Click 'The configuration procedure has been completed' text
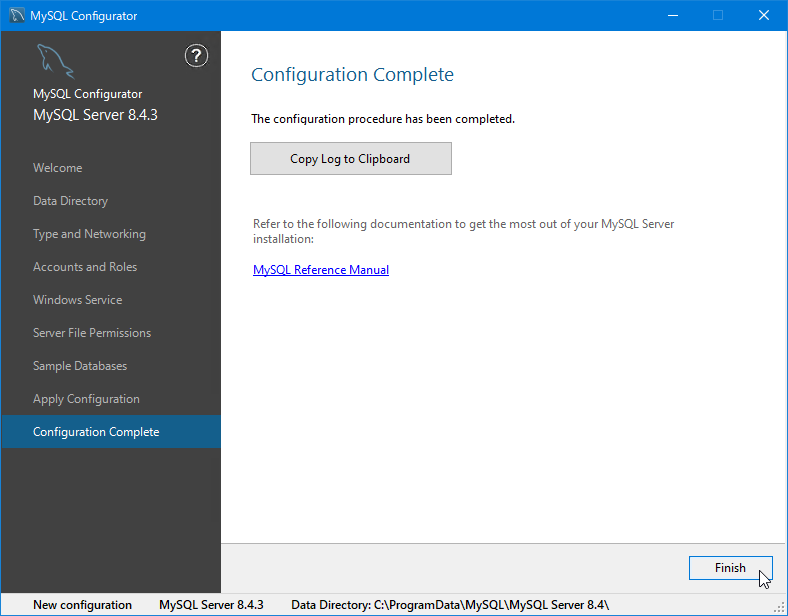Screen dimensions: 788x616 [x=383, y=119]
